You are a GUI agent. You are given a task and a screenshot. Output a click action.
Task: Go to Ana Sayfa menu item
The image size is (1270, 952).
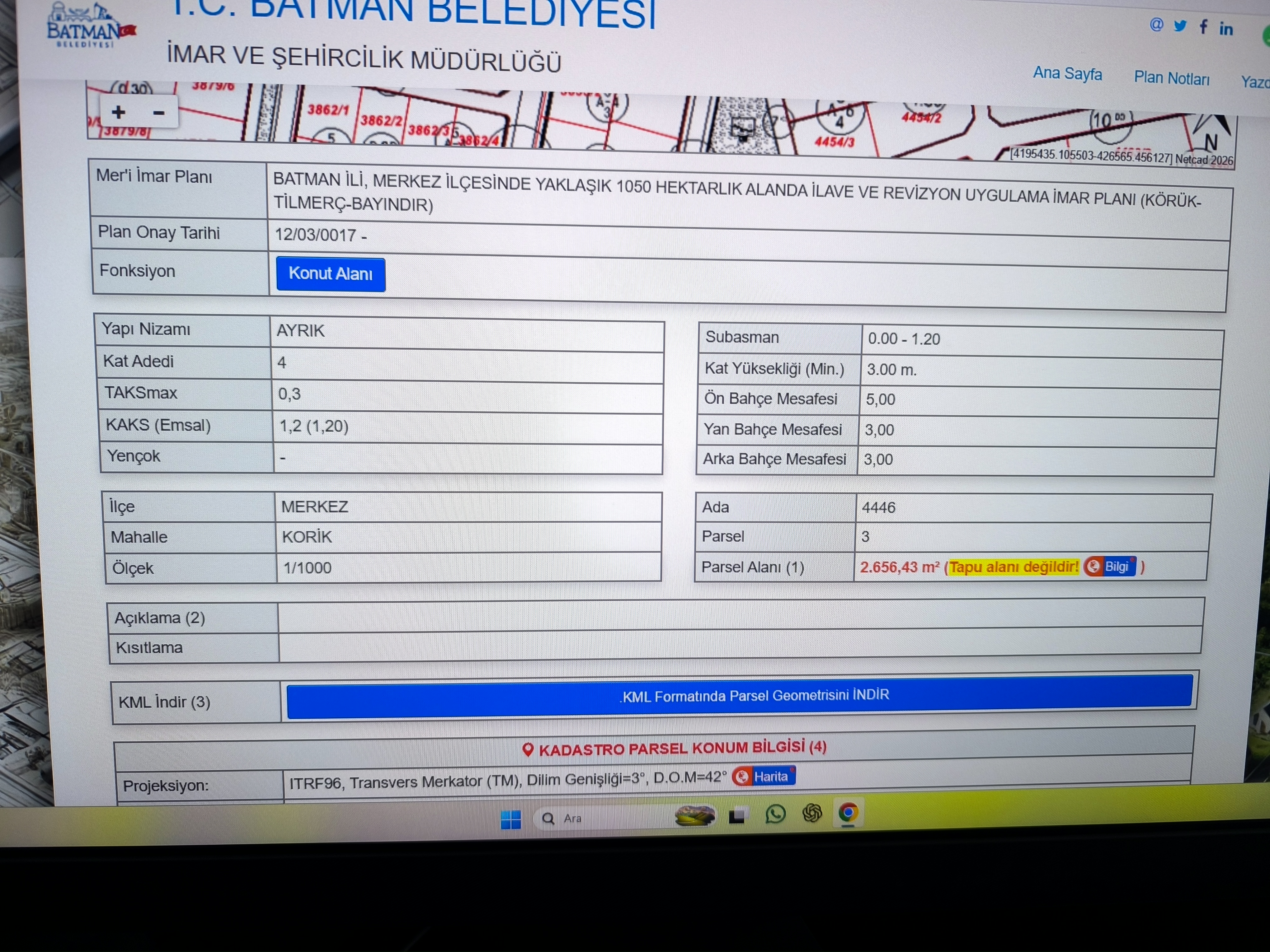[x=1067, y=73]
